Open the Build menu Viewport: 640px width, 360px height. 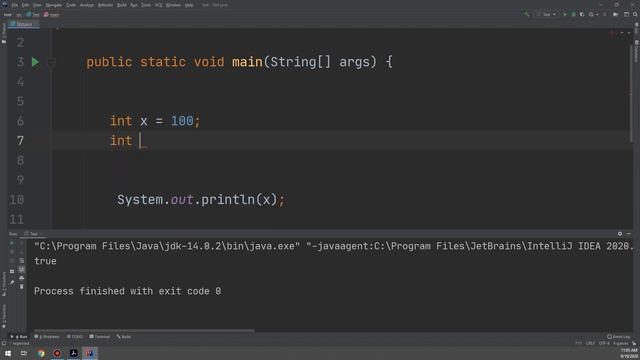click(x=122, y=5)
